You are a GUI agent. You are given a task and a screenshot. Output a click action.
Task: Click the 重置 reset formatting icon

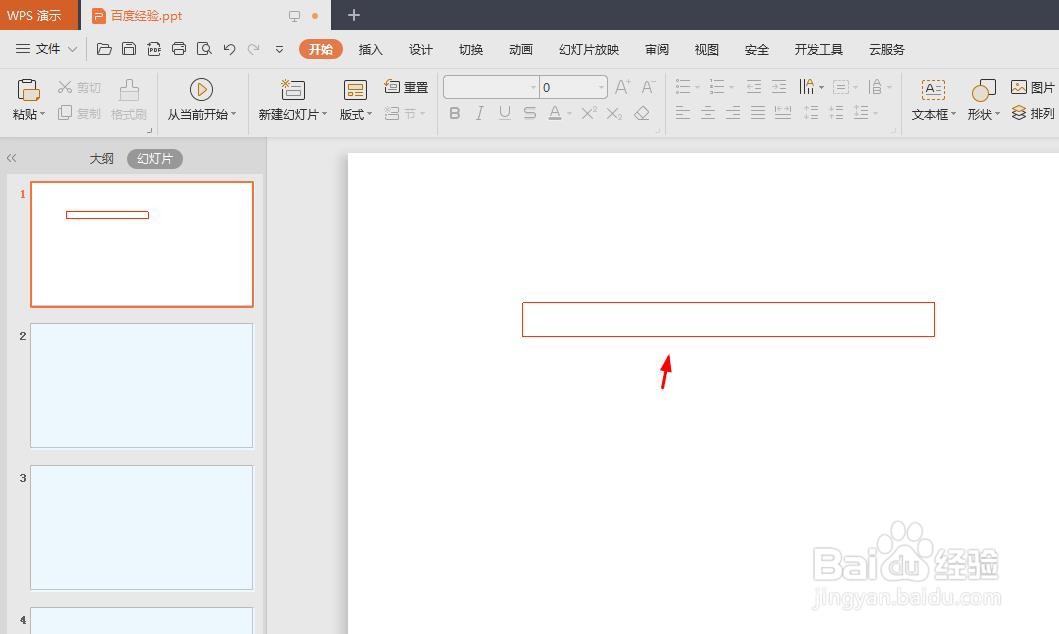pos(407,86)
